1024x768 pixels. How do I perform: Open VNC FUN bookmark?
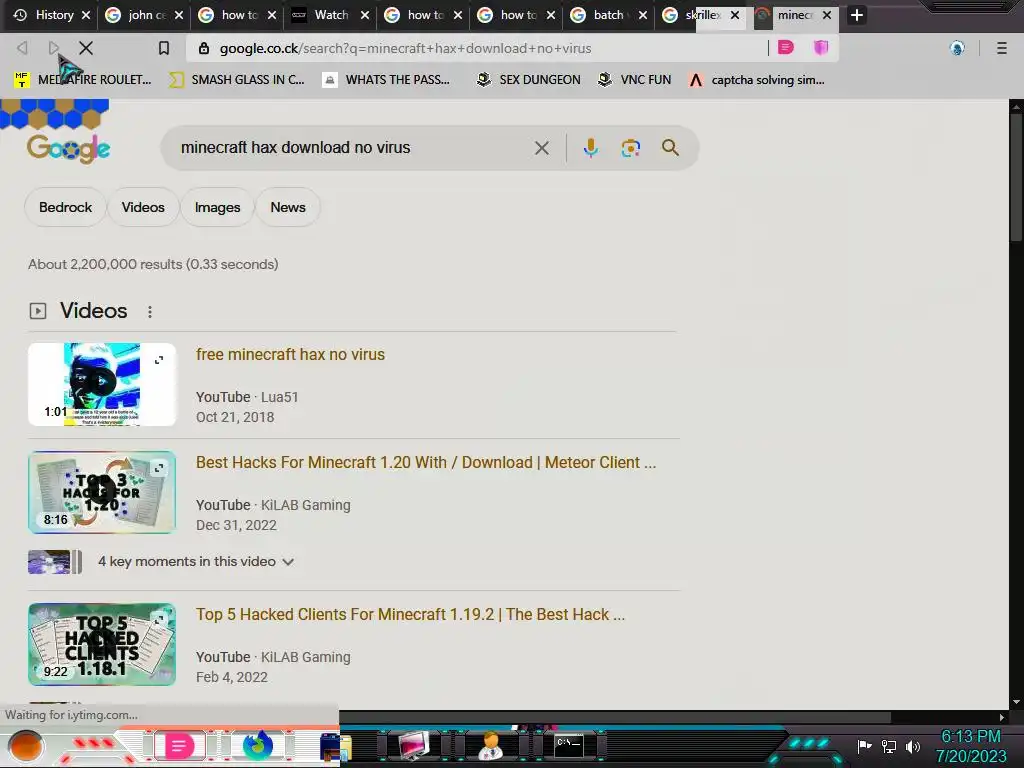[x=635, y=80]
